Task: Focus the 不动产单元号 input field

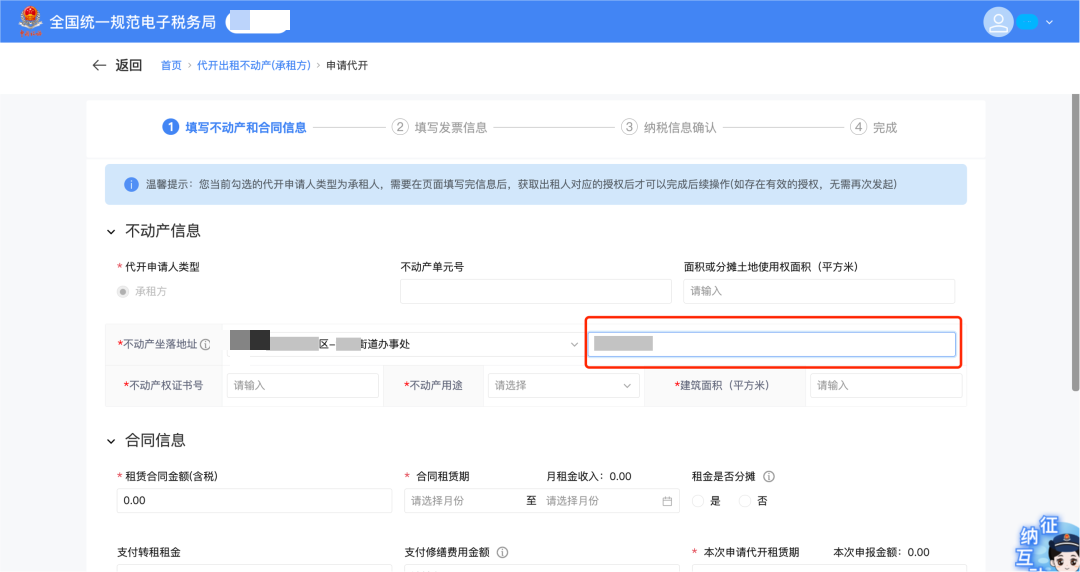Action: click(x=536, y=292)
